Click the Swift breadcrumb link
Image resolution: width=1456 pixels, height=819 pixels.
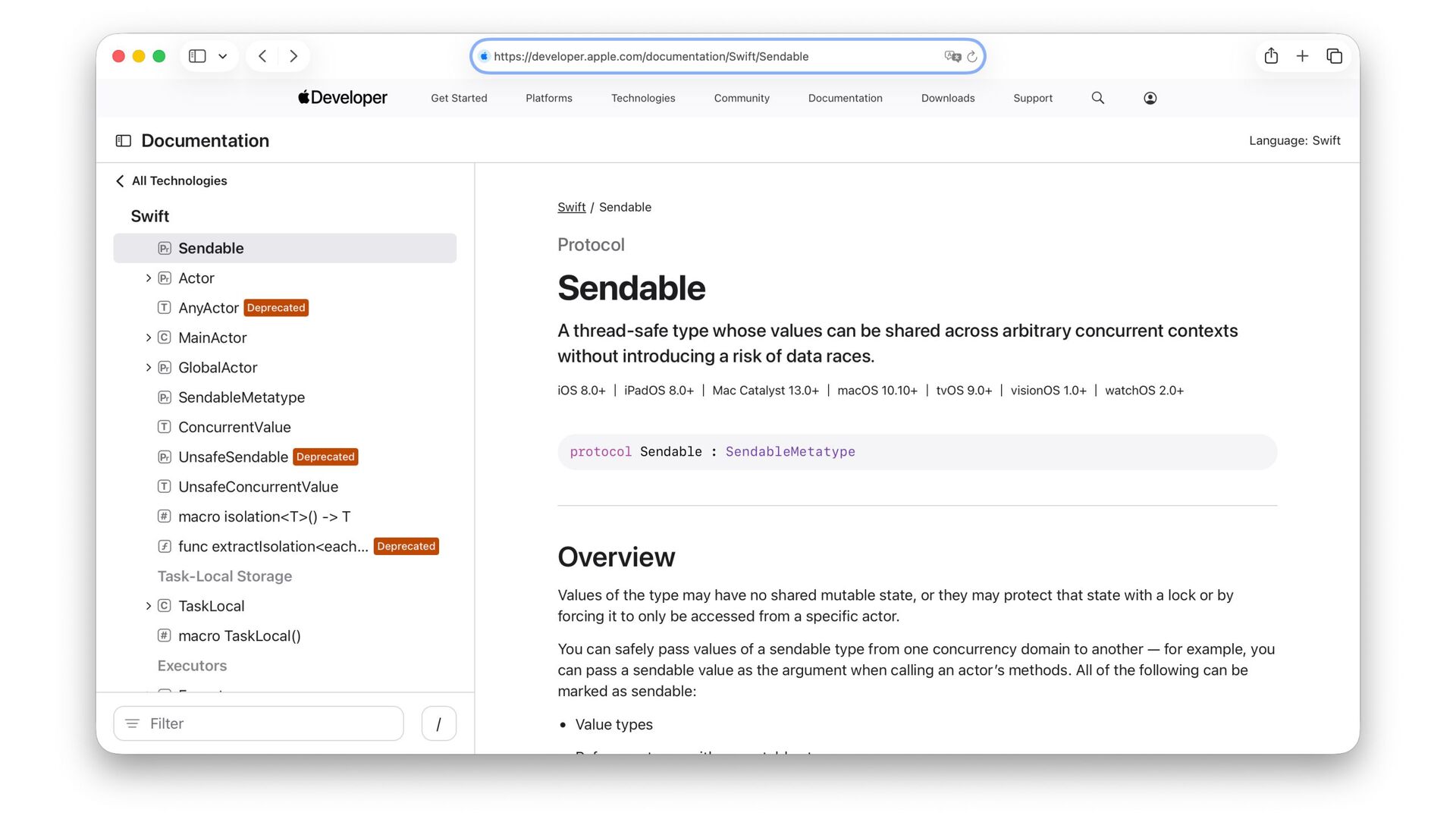click(x=571, y=207)
